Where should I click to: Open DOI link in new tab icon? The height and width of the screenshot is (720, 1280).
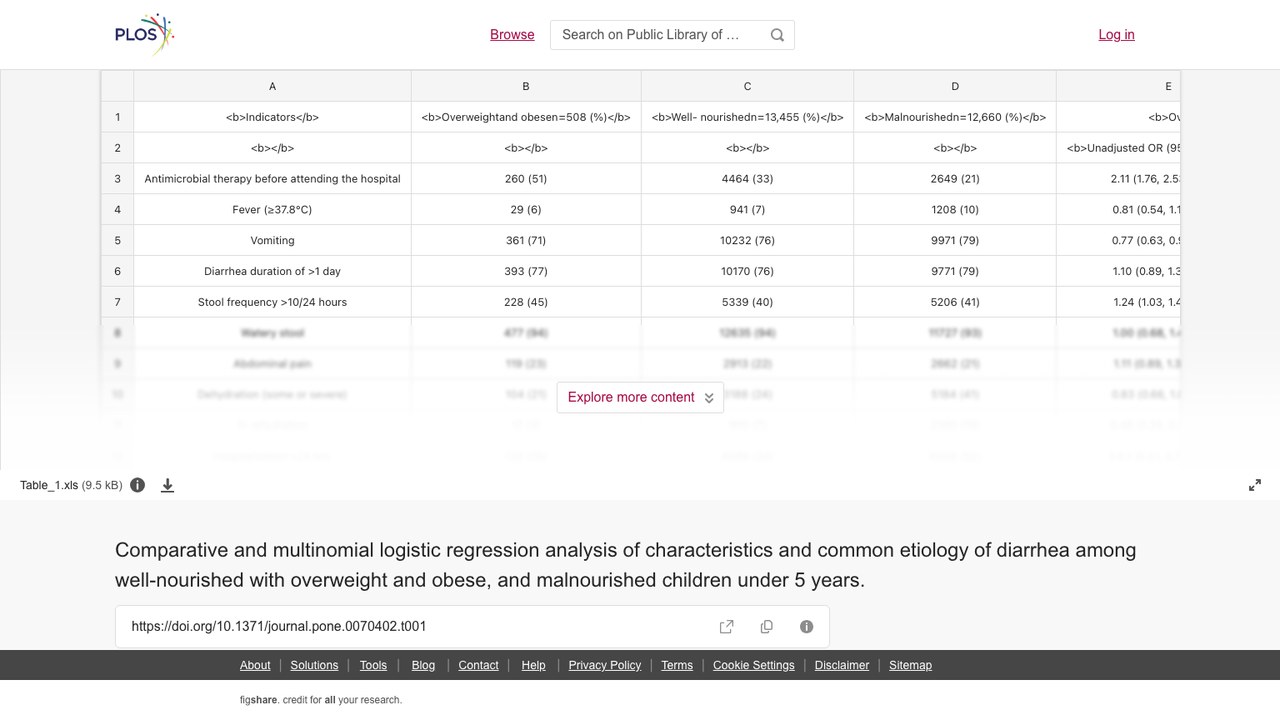[x=727, y=627]
